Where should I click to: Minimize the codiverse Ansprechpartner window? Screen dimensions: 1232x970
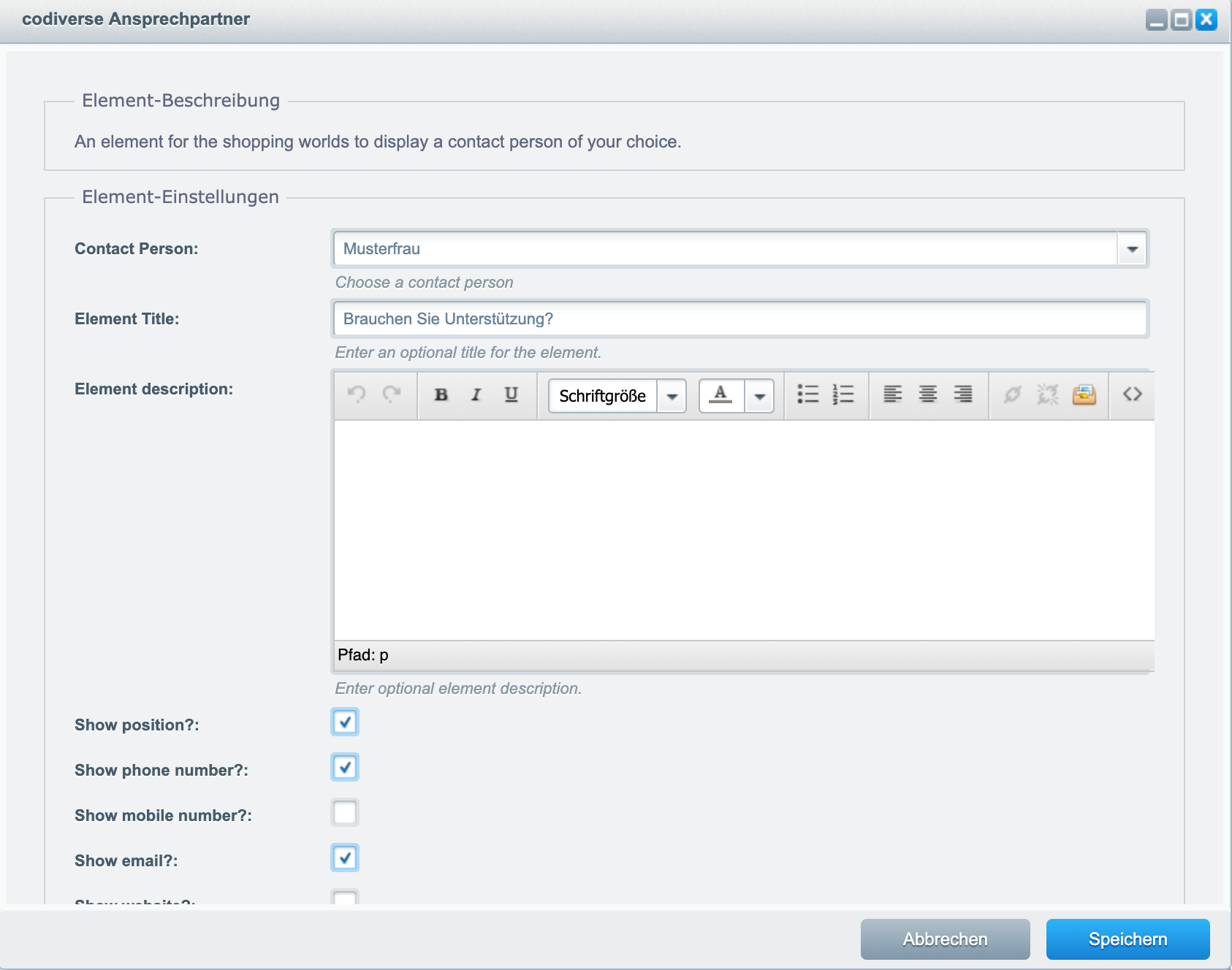tap(1157, 20)
